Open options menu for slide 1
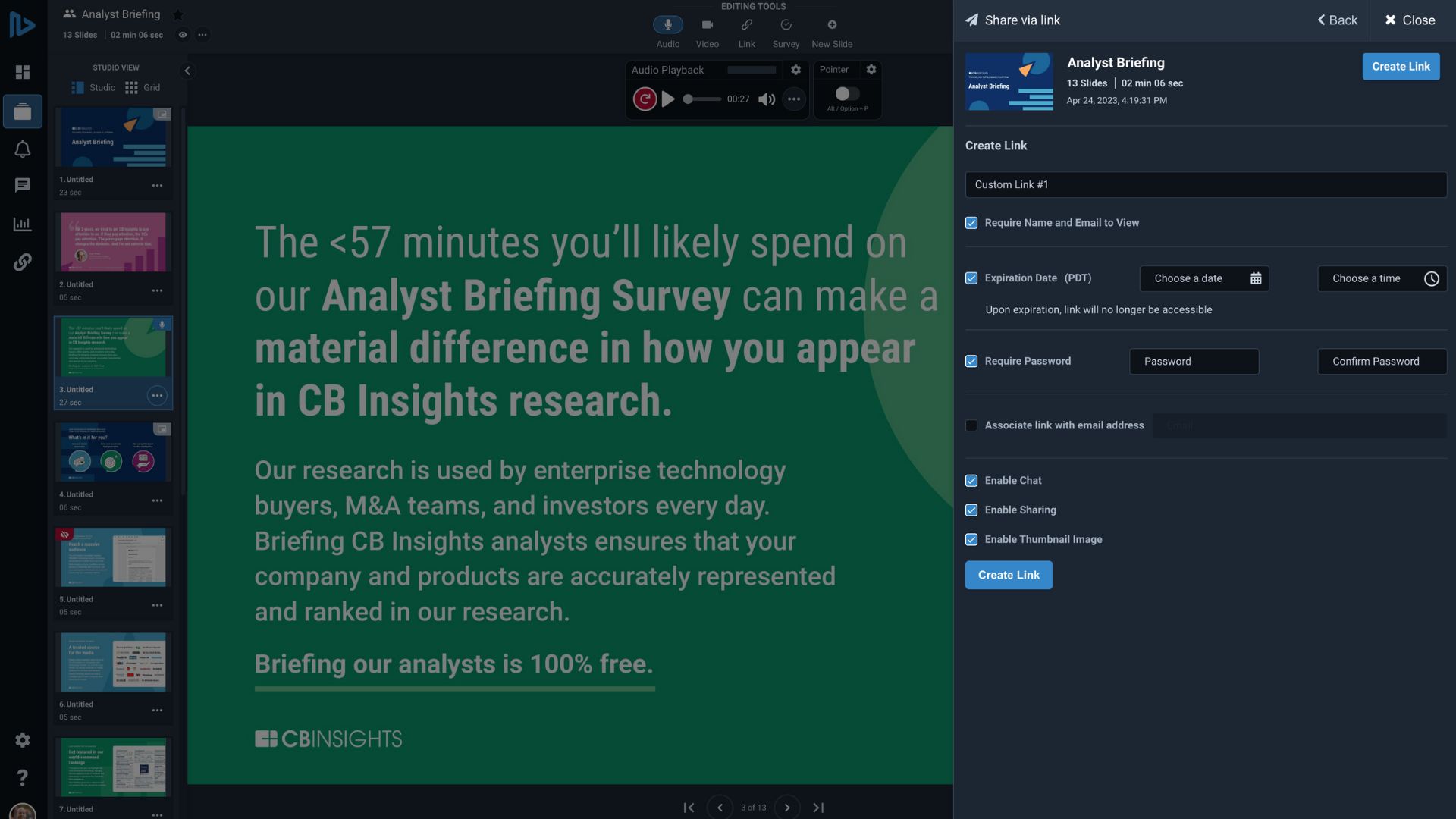 (x=157, y=186)
